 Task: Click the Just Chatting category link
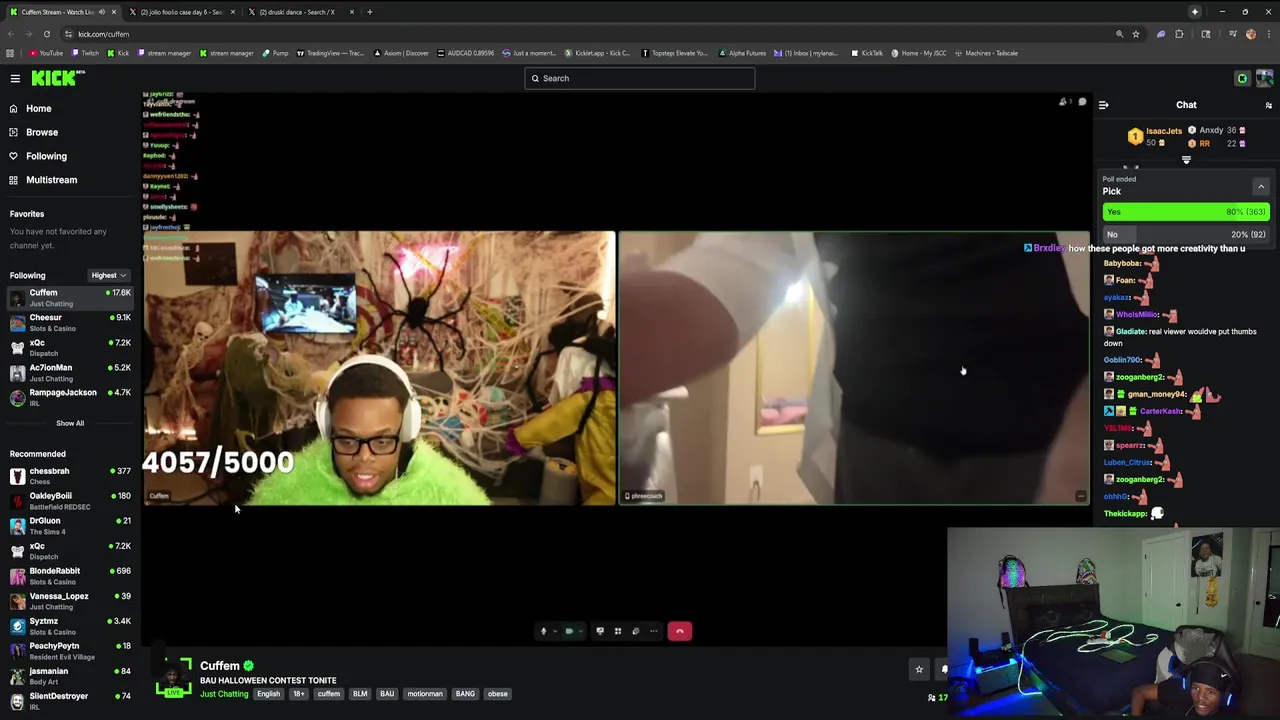[224, 694]
